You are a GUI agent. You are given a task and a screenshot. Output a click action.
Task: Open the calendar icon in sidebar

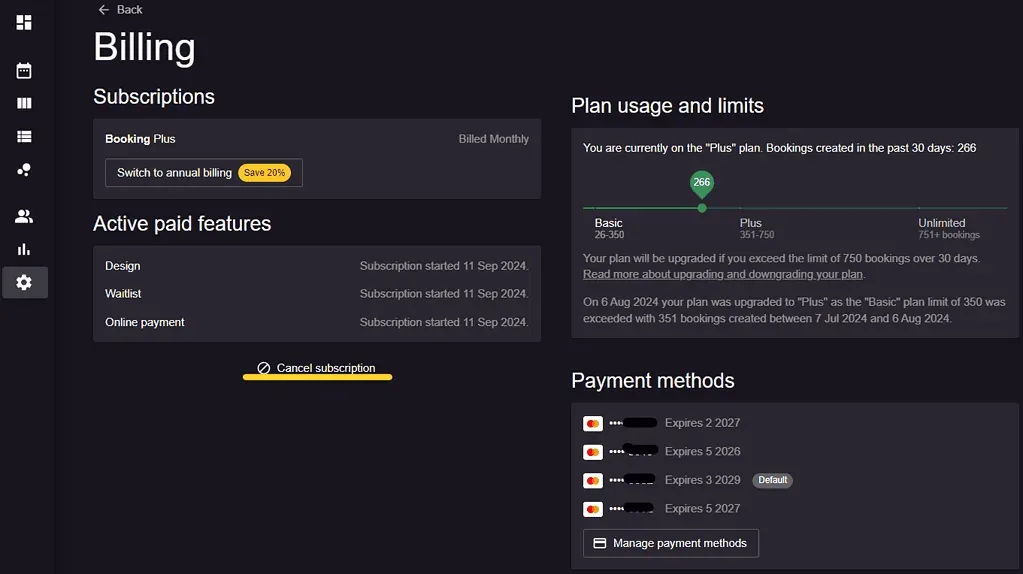23,70
